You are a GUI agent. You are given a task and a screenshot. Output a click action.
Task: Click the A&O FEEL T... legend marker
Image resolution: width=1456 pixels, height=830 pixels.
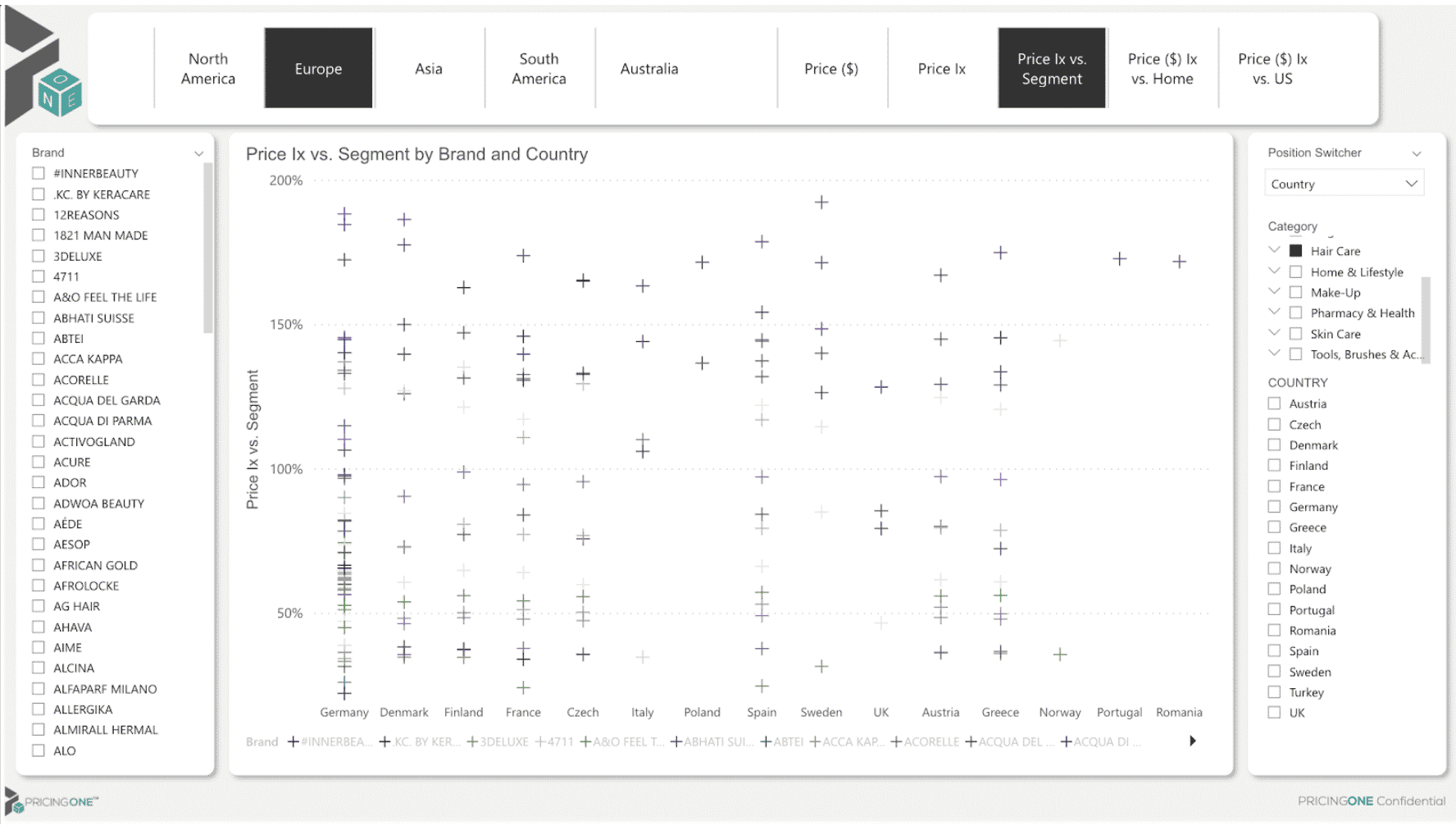[x=585, y=741]
